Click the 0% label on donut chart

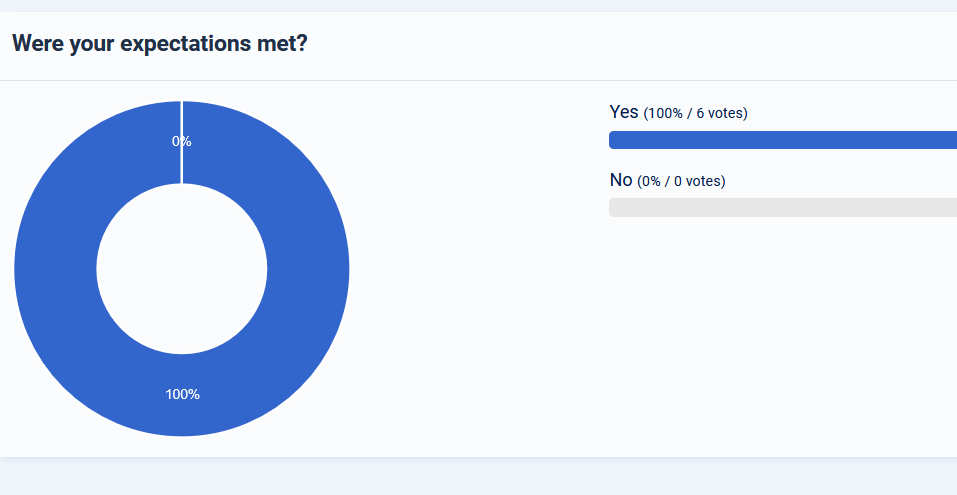coord(181,142)
